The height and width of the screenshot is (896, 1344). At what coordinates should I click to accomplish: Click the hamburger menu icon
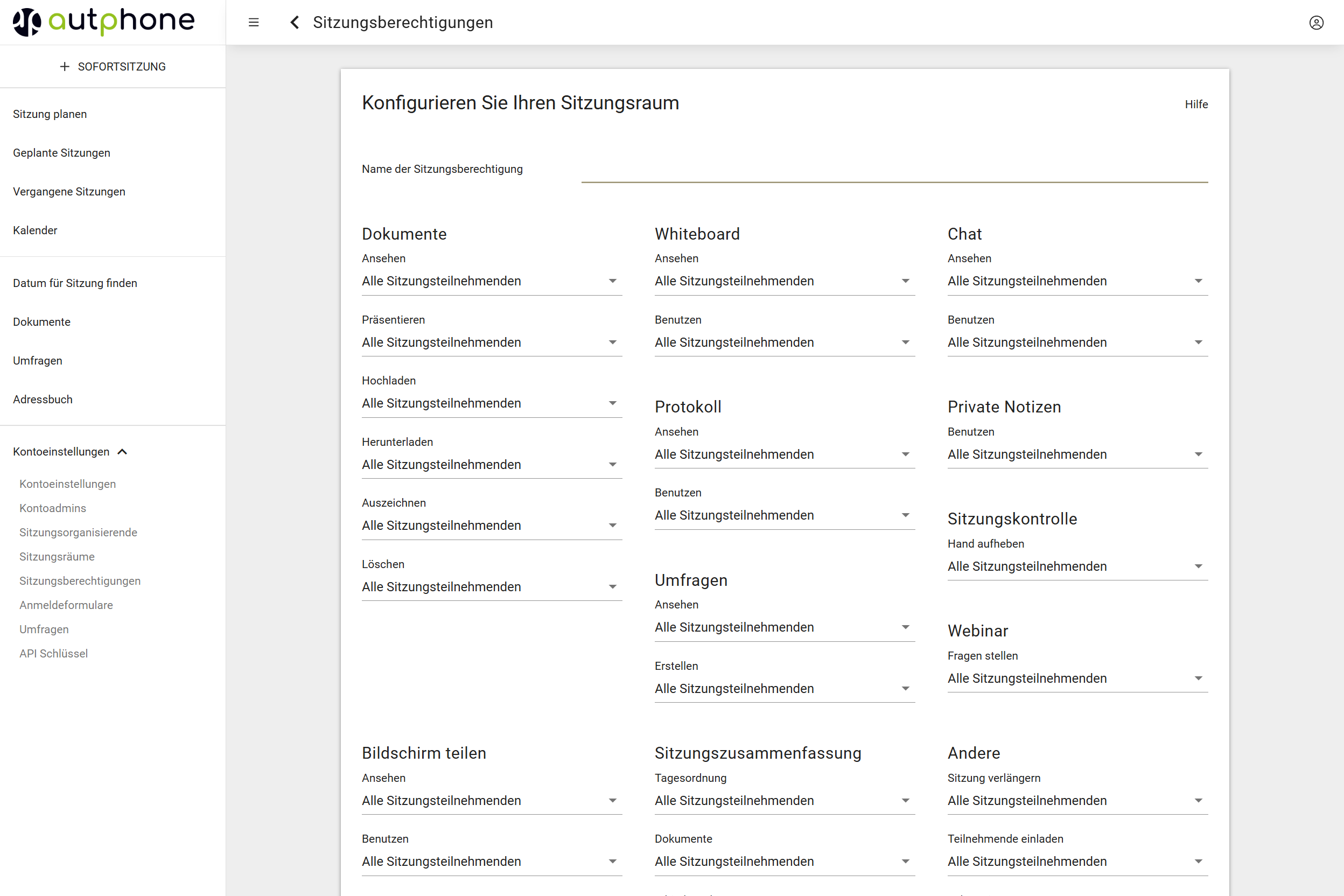pyautogui.click(x=254, y=22)
